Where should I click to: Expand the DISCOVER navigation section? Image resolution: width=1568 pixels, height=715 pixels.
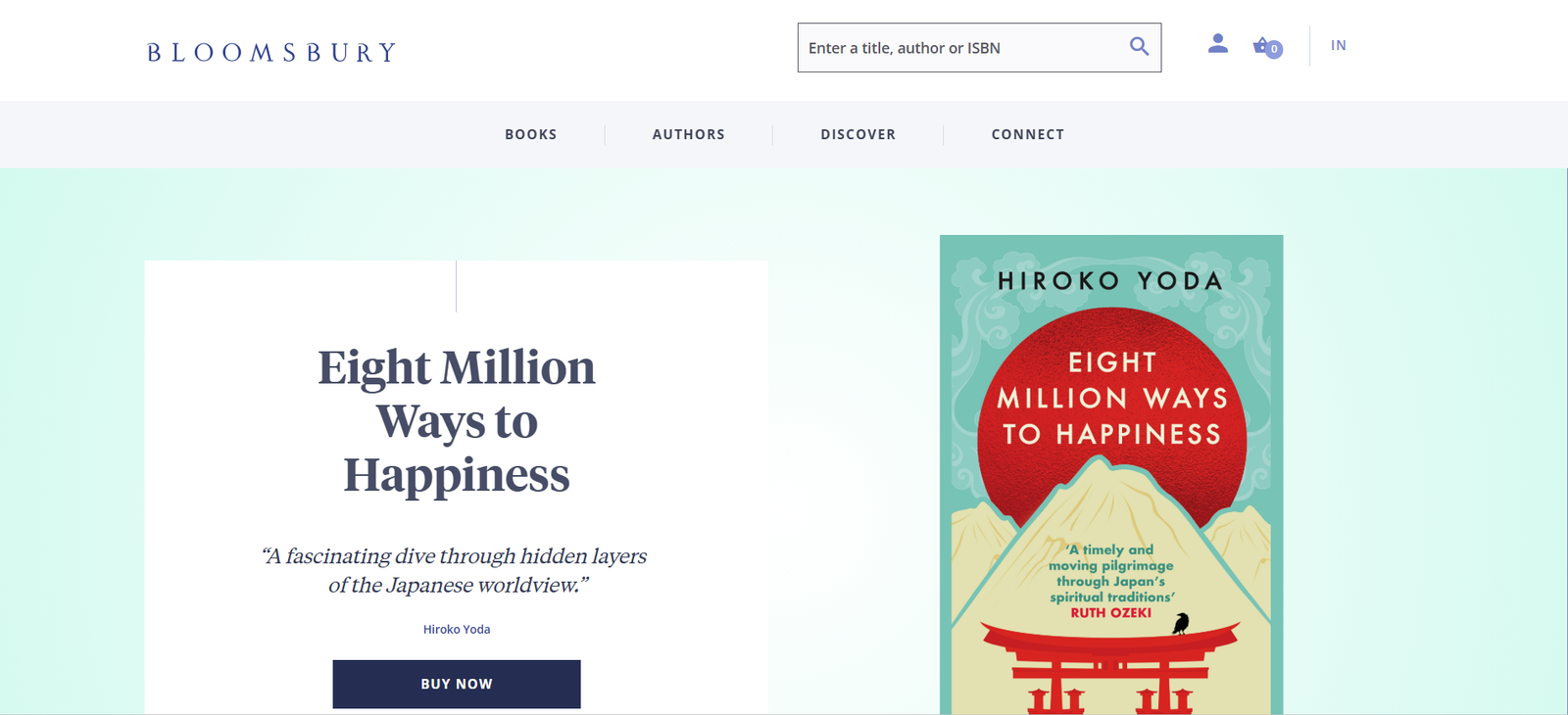click(857, 134)
